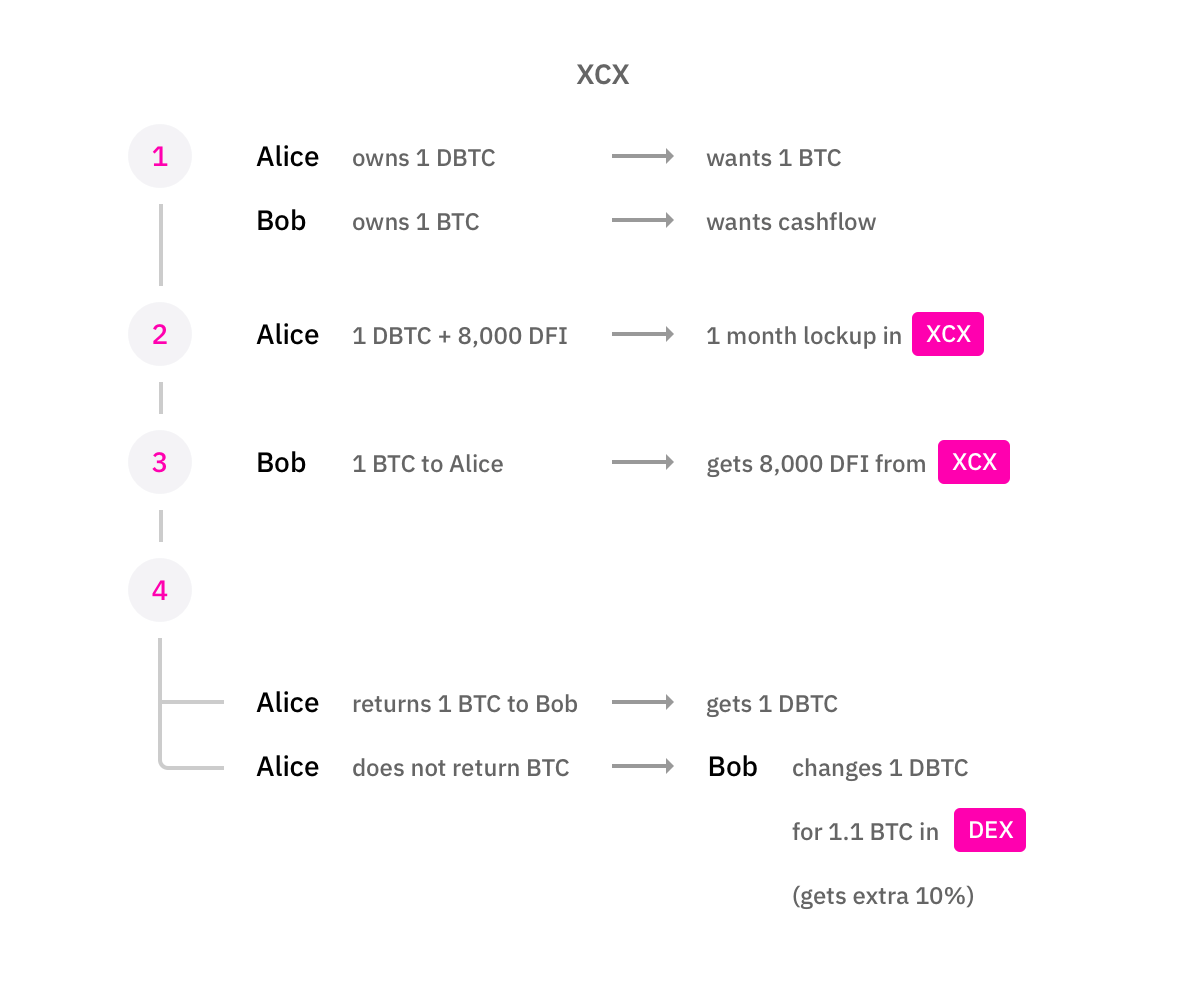The width and height of the screenshot is (1200, 988).
Task: Click the pink XCX badge after "DFI from"
Action: coord(974,462)
